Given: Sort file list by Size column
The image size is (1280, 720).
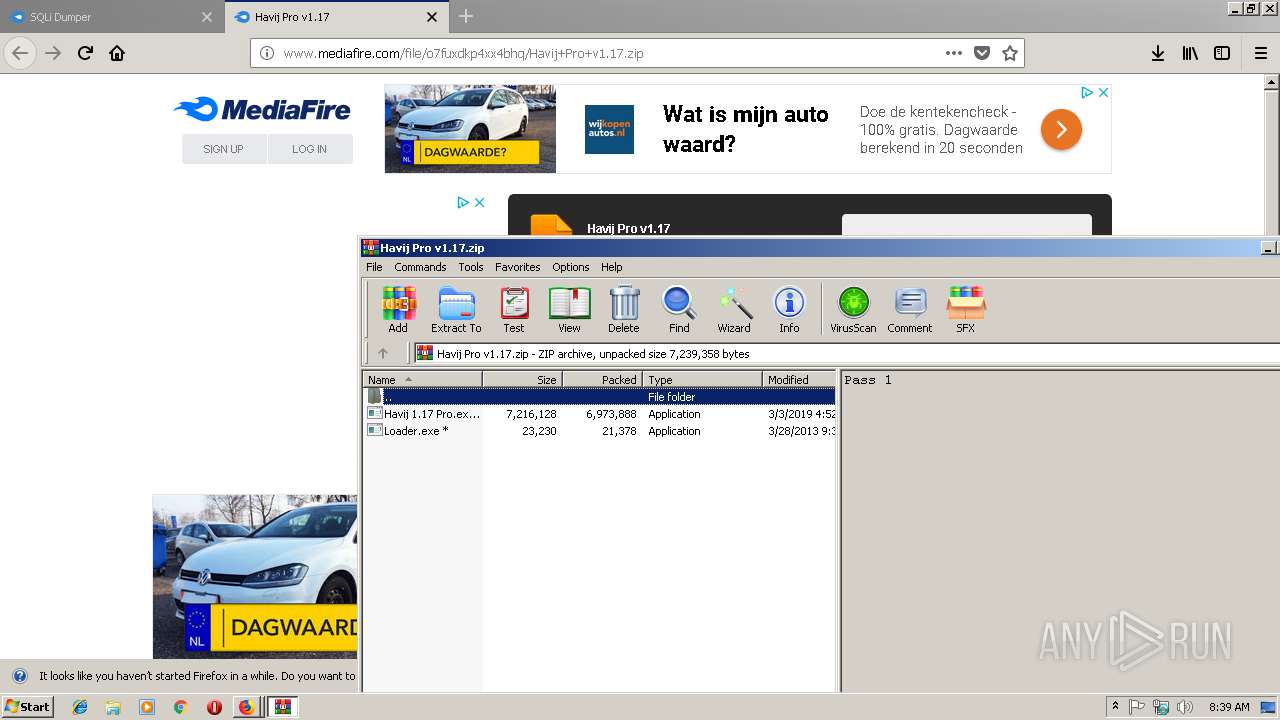Looking at the screenshot, I should click(x=522, y=380).
